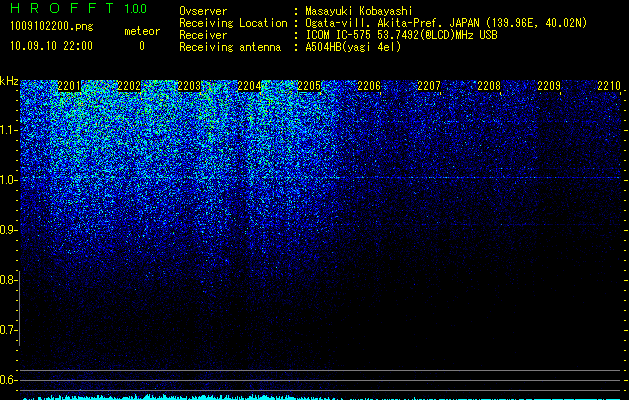Click the 2202 time marker

(129, 86)
